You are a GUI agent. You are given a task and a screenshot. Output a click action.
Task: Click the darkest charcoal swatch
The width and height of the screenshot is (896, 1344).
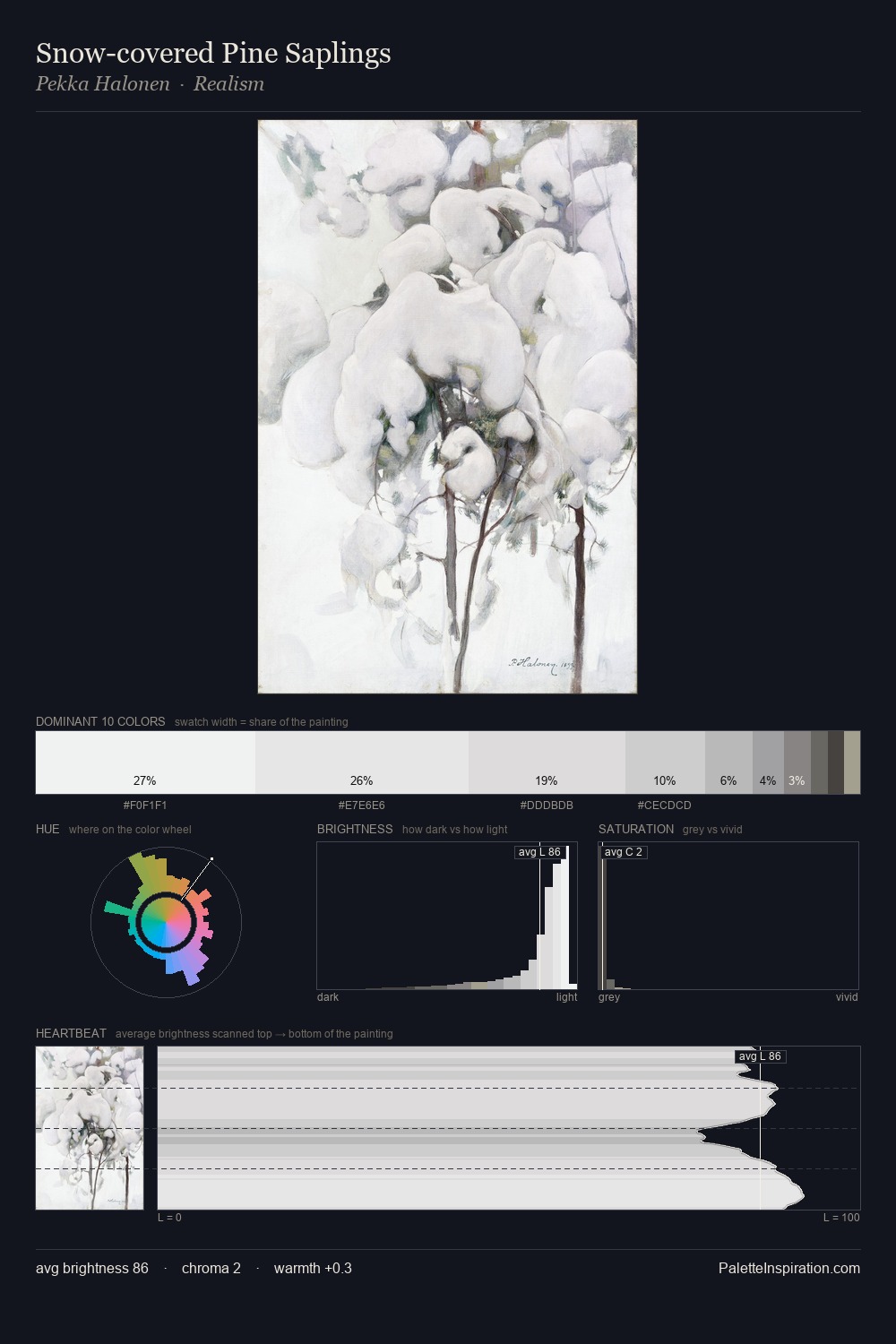tap(836, 762)
